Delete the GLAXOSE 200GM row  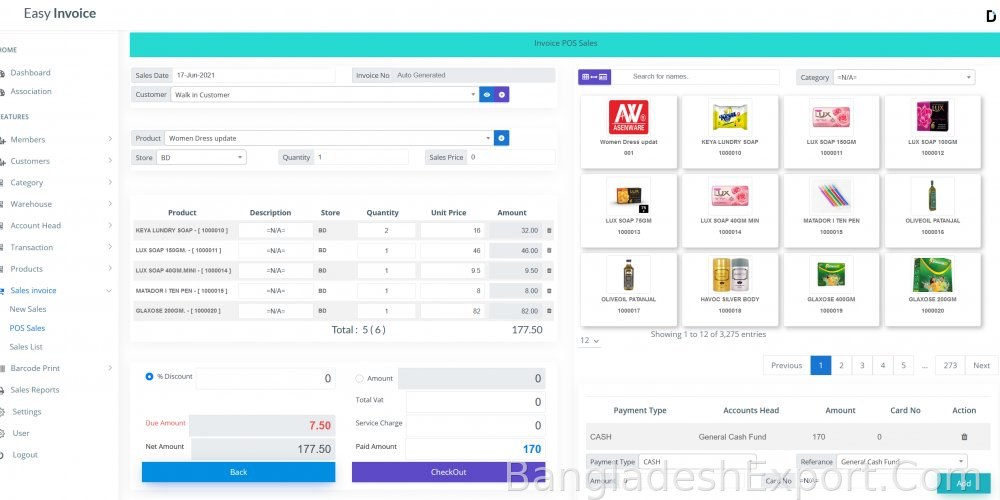pyautogui.click(x=549, y=311)
